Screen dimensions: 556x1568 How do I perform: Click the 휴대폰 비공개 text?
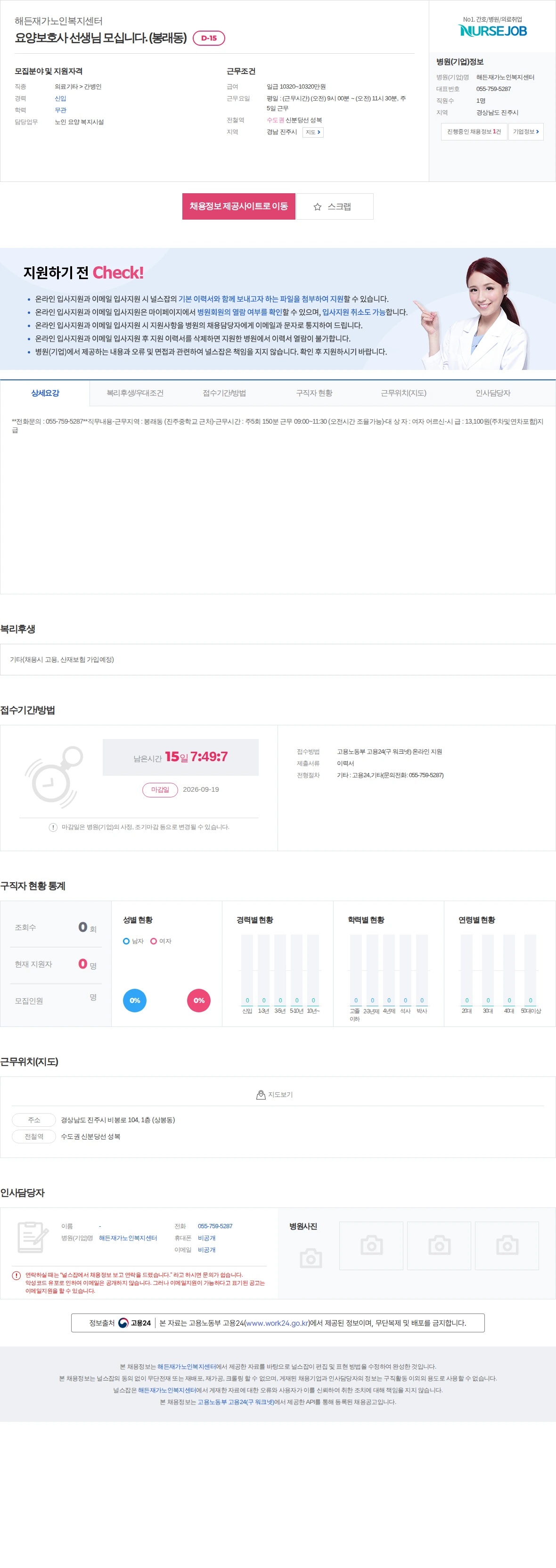[206, 1238]
